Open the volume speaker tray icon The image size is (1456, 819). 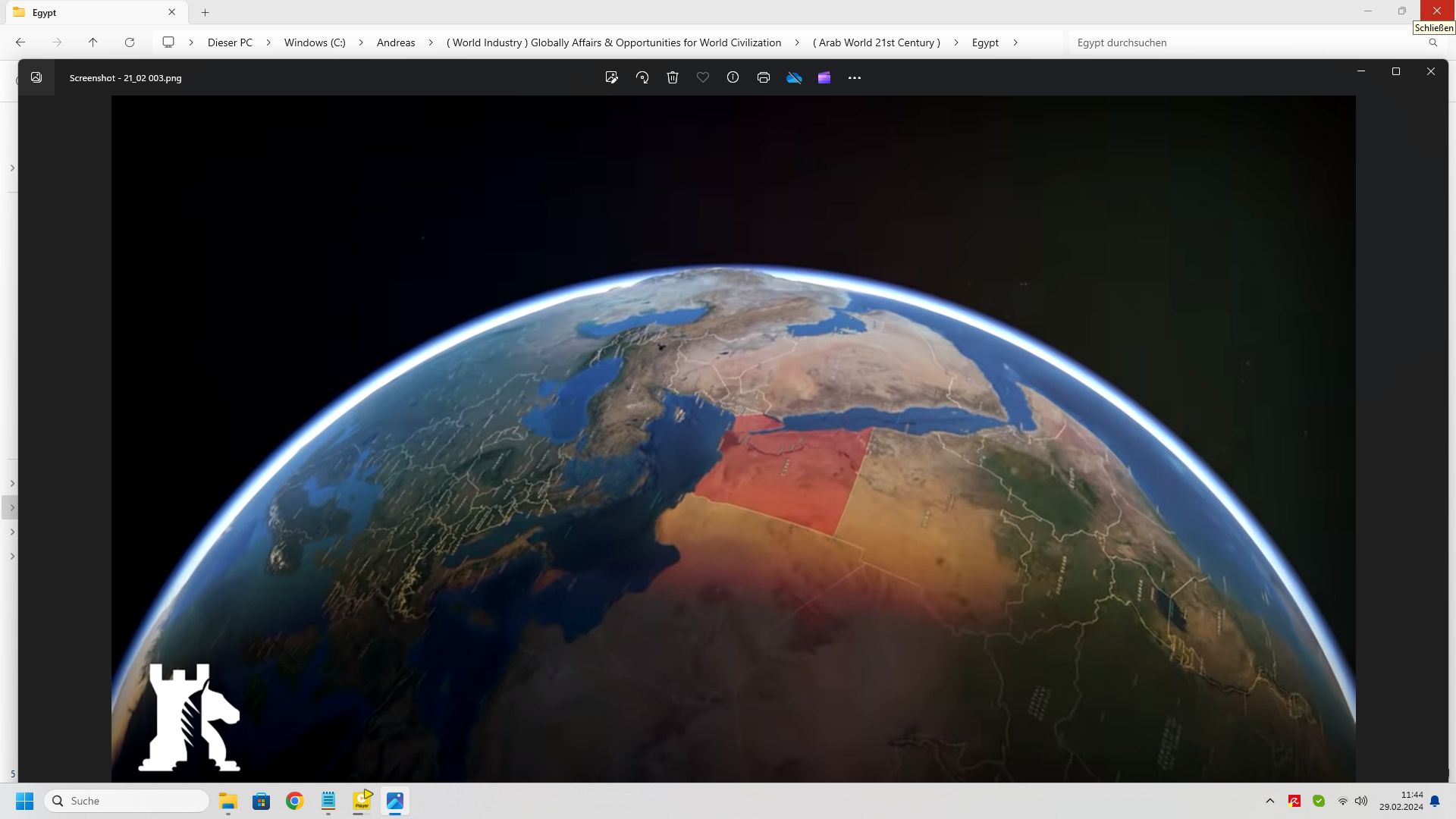1361,801
